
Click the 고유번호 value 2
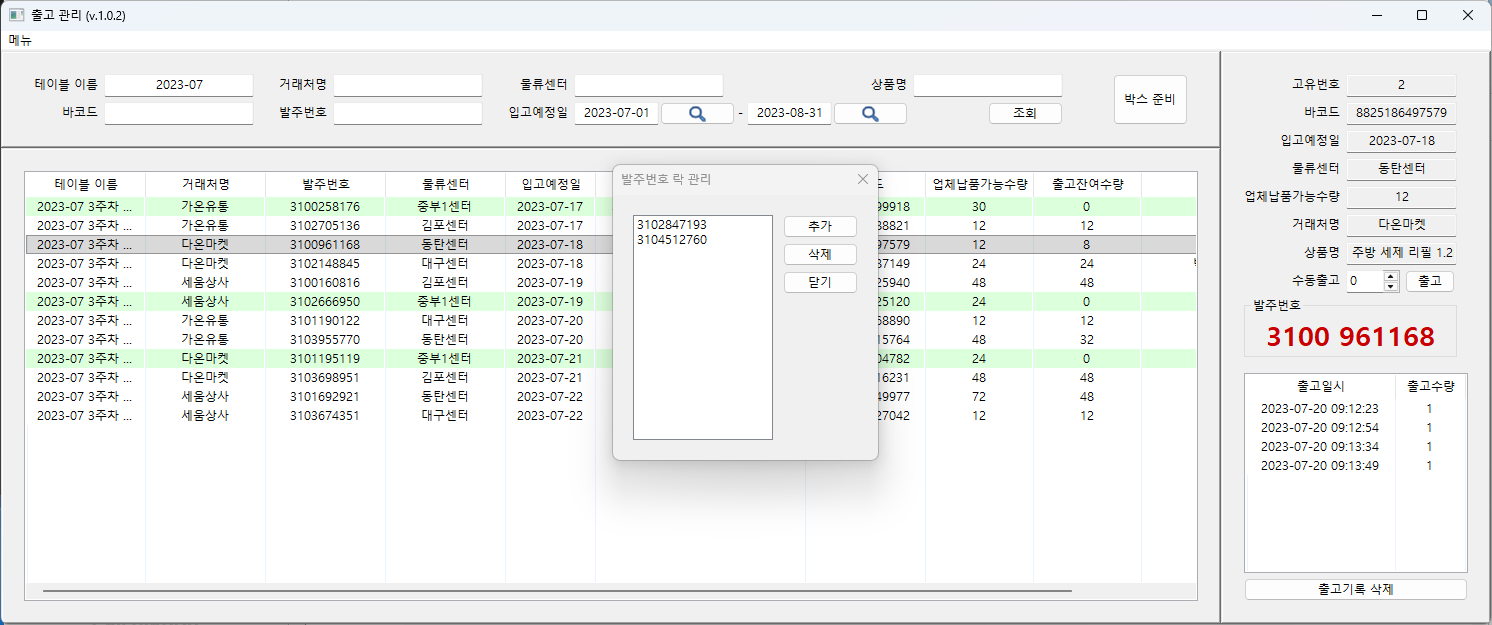(x=1401, y=85)
